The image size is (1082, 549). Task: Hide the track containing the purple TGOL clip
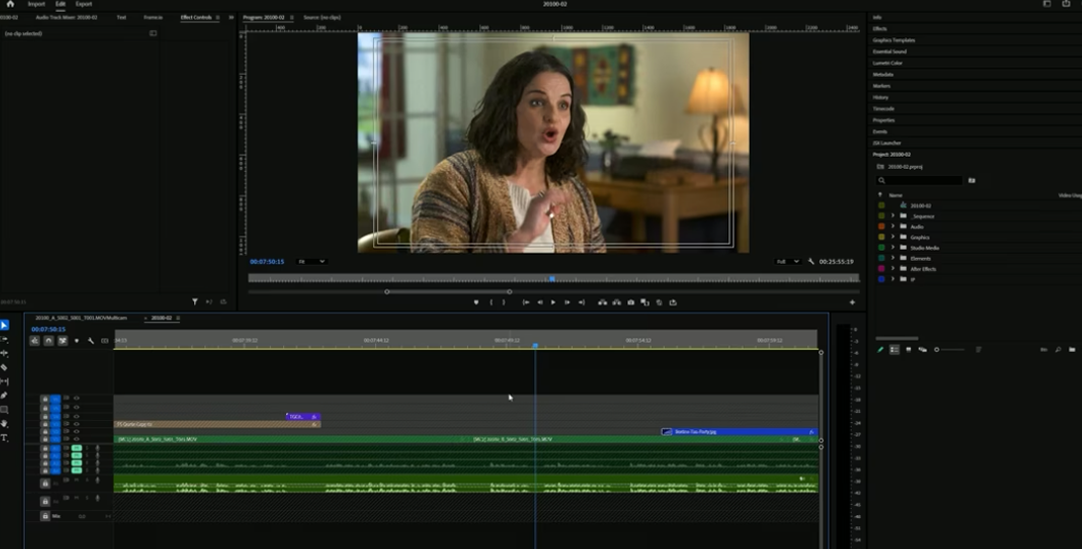coord(76,416)
